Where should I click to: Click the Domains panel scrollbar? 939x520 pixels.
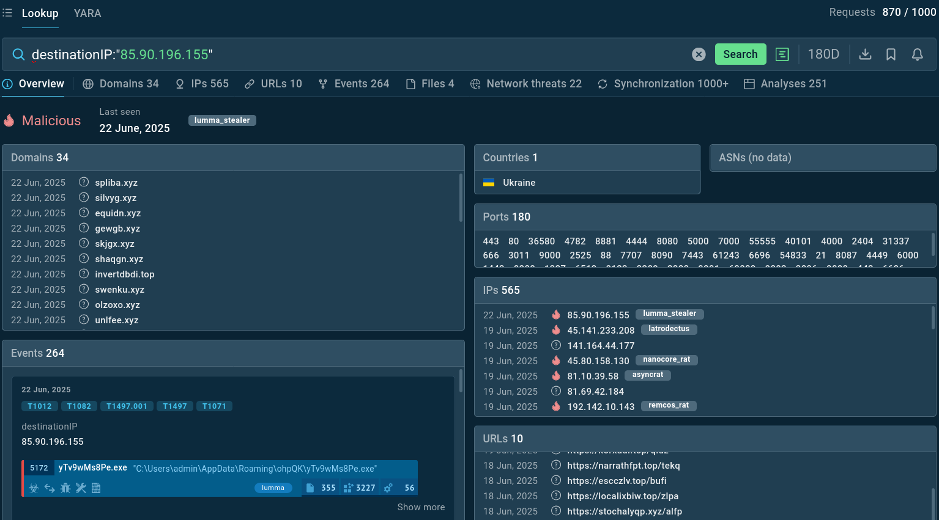pos(461,198)
